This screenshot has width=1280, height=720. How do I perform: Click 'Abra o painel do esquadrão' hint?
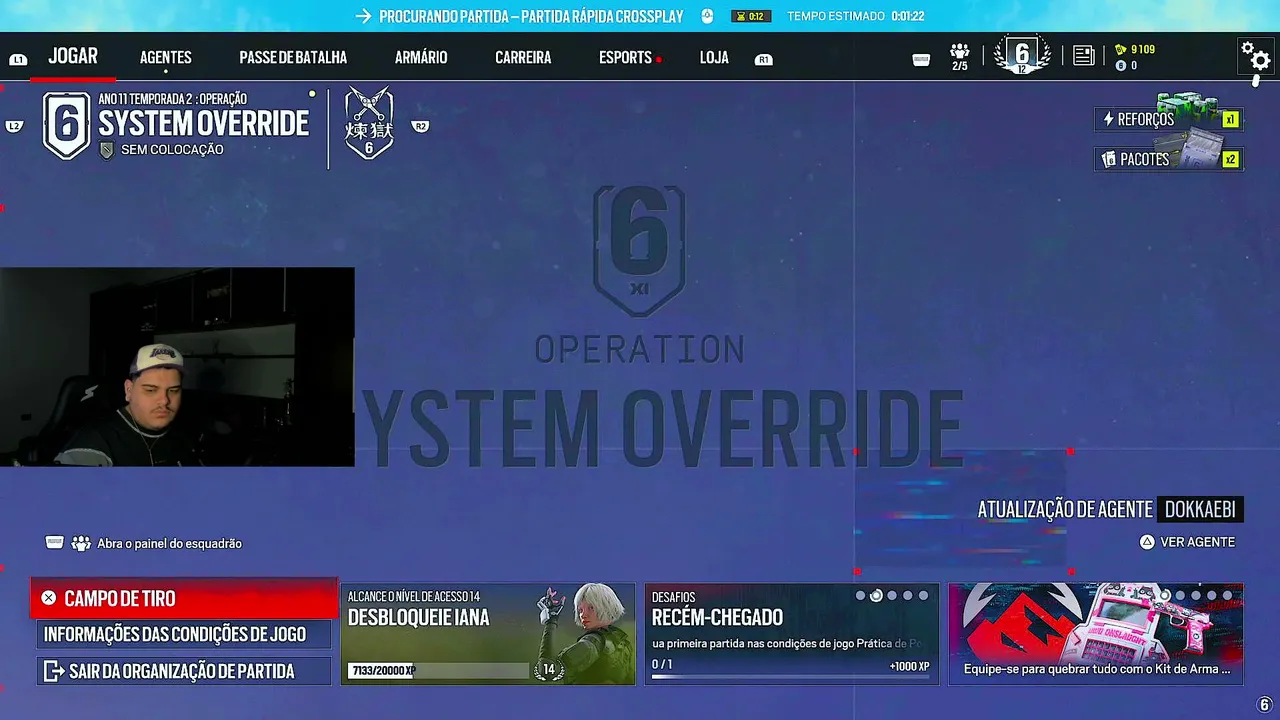(169, 544)
